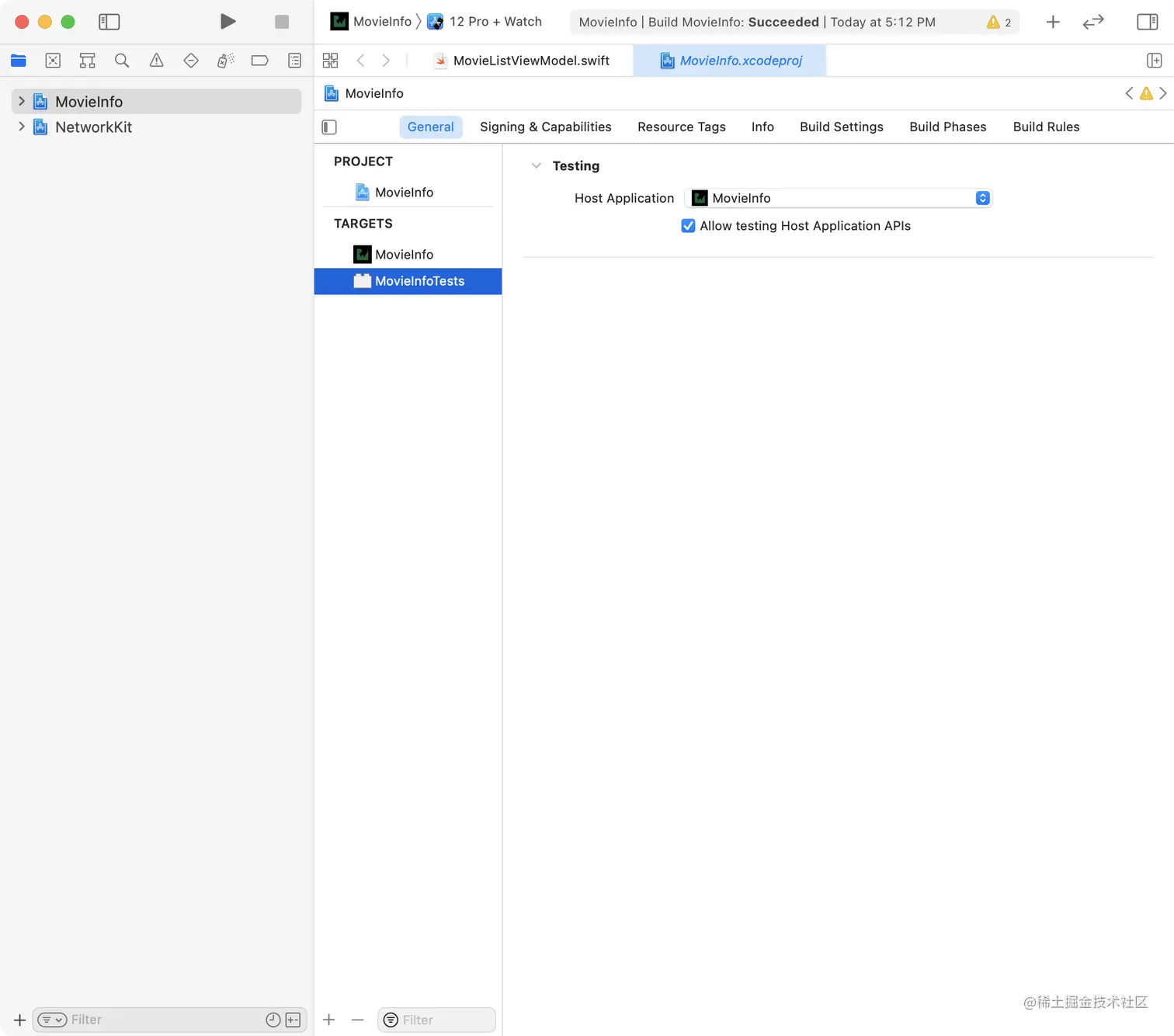Expand the MovieInfo project in navigator

22,101
